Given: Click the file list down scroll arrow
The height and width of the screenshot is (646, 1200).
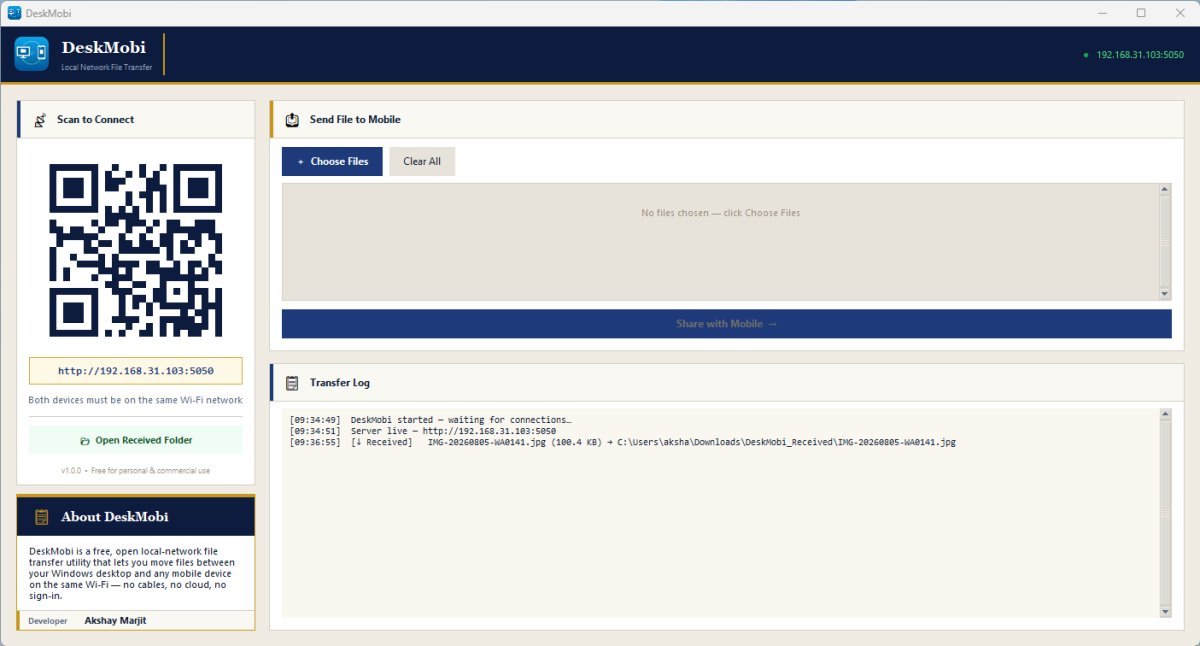Looking at the screenshot, I should click(x=1164, y=294).
